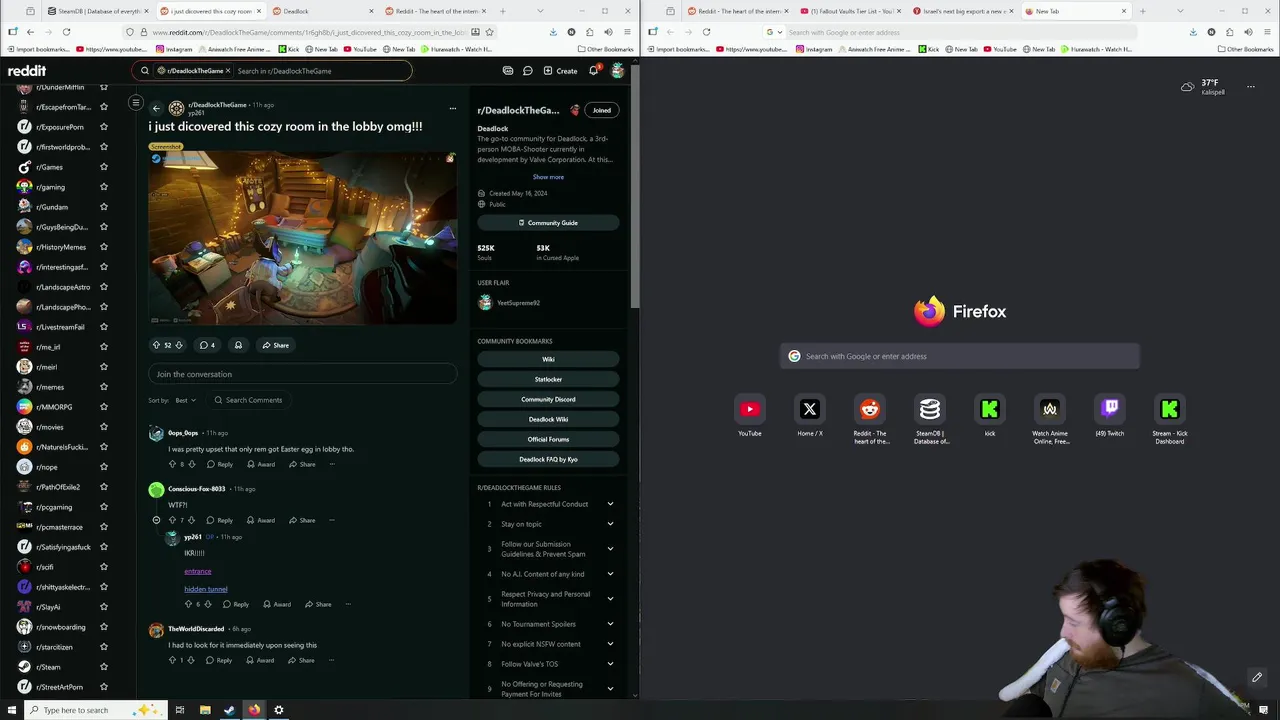
Task: Toggle favorite star for r/pcgaming
Action: (103, 507)
